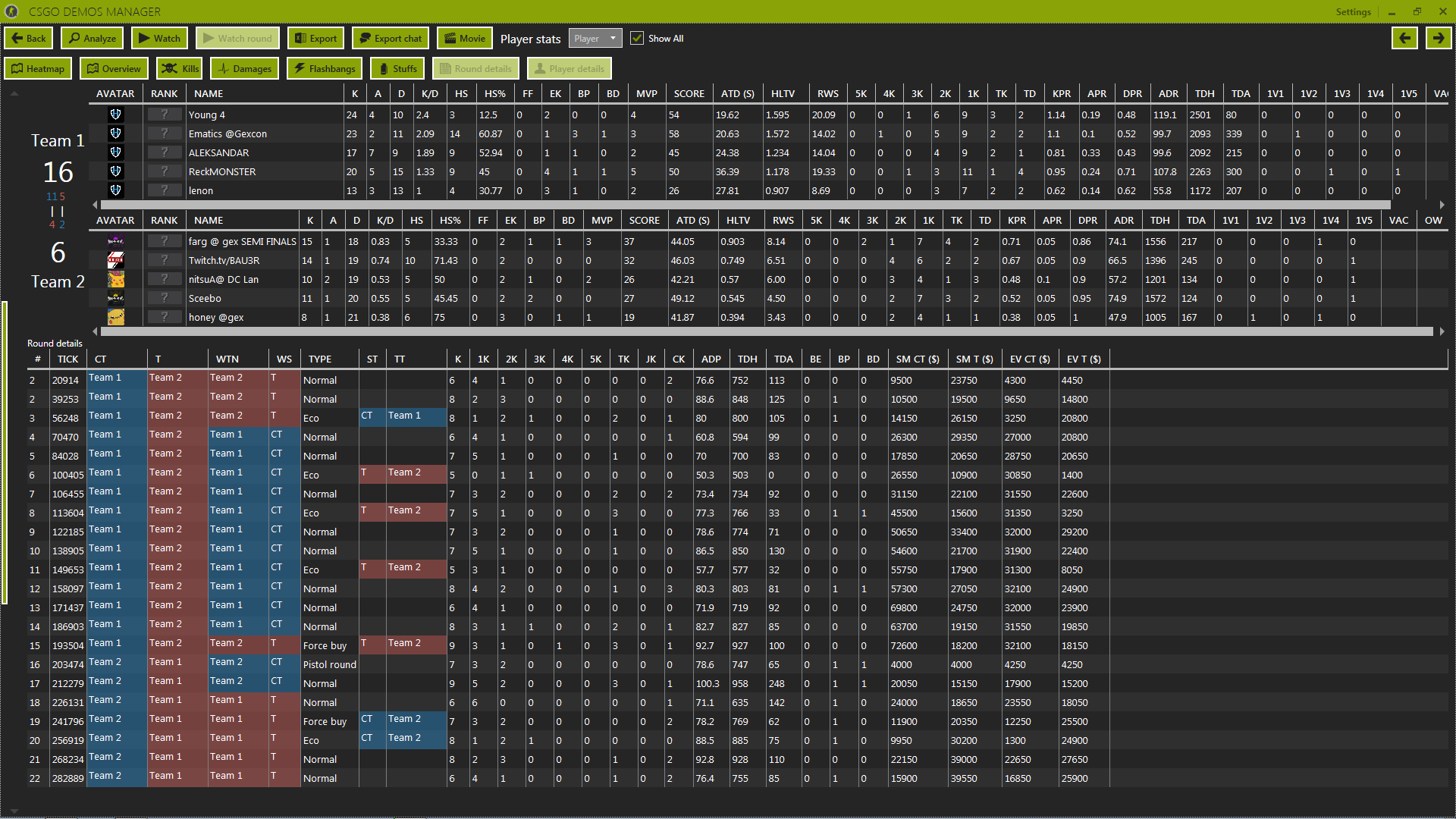Open the Damages view

pos(245,69)
